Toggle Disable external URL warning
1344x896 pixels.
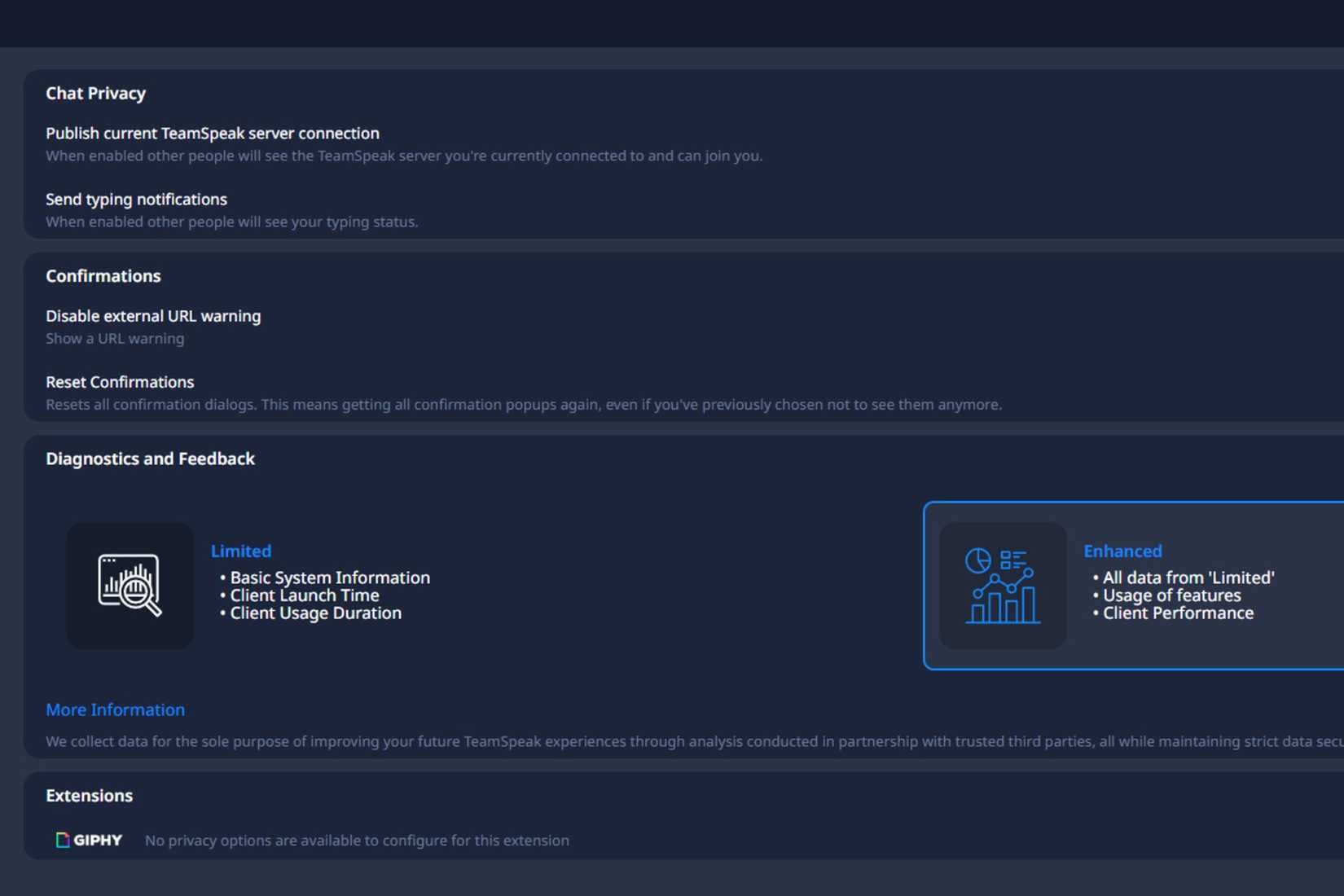pyautogui.click(x=153, y=316)
